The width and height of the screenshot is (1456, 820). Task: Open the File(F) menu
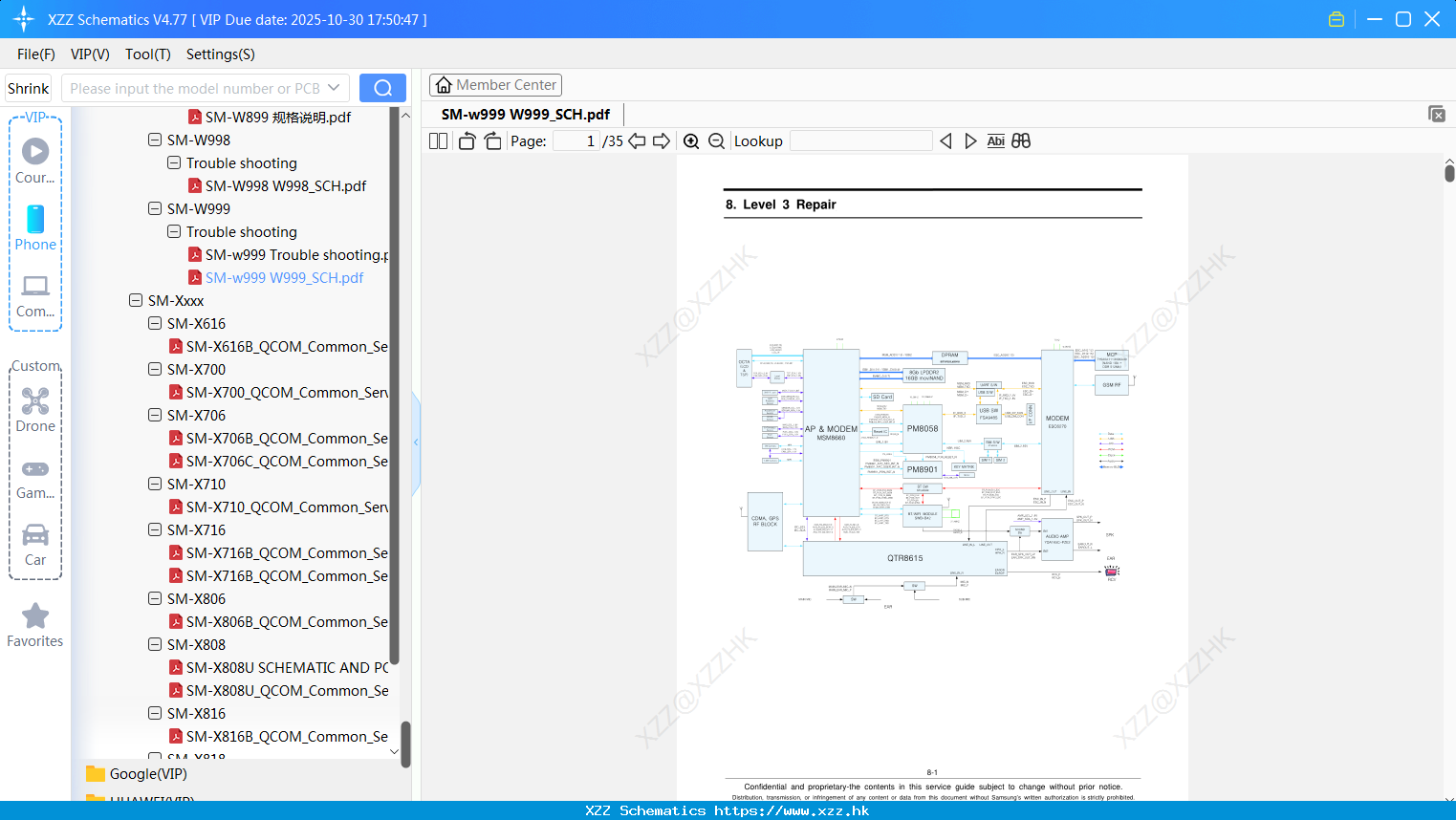point(36,54)
